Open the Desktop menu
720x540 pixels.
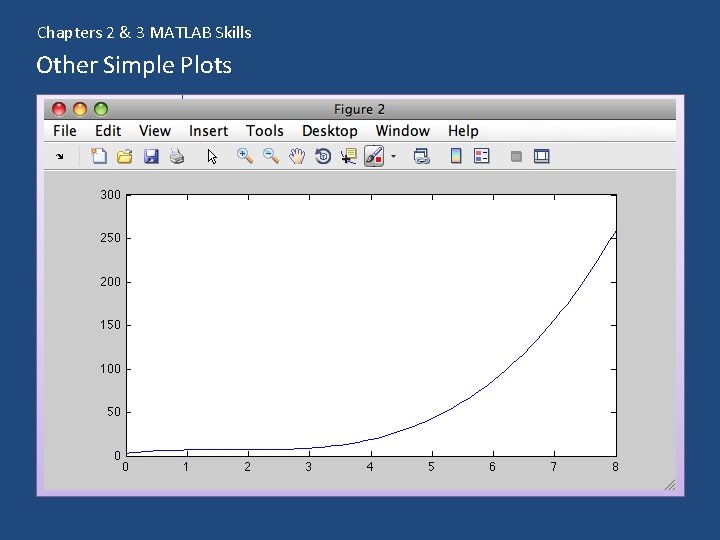click(x=330, y=131)
